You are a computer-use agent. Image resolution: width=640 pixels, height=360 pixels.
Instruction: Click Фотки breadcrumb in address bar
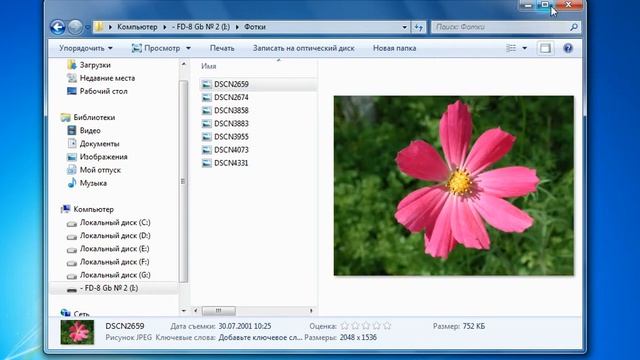255,27
